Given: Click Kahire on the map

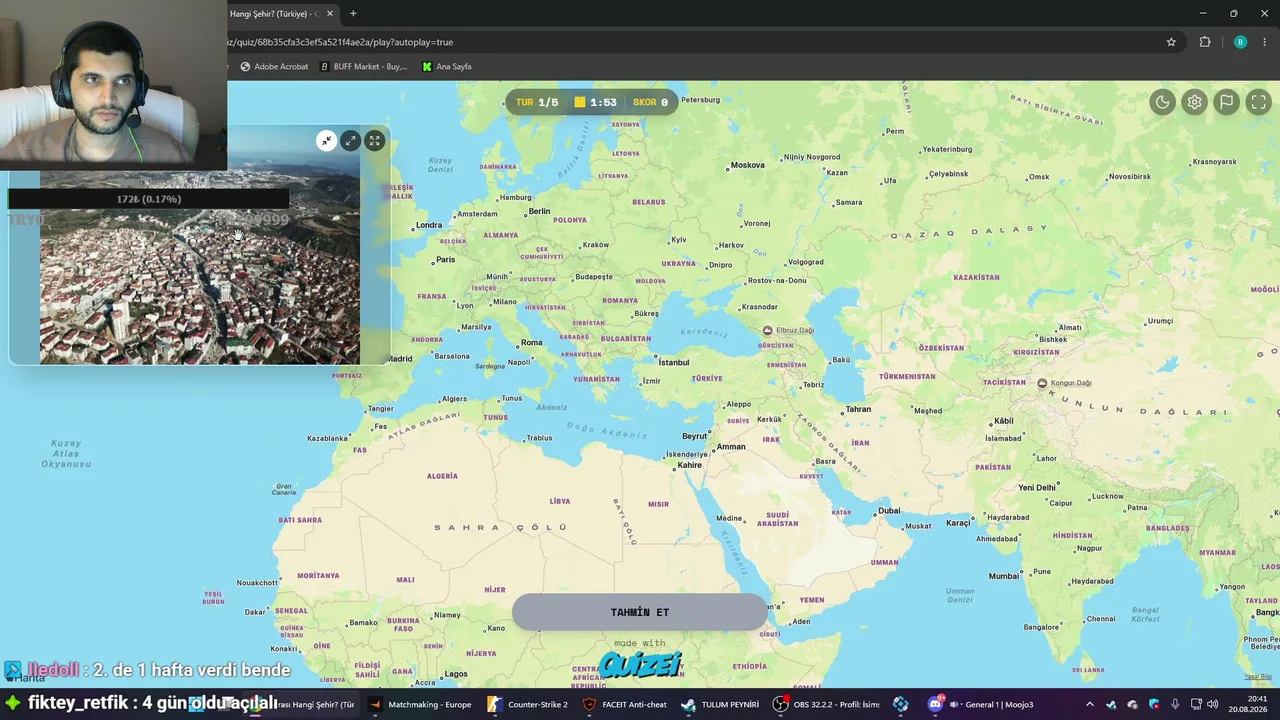Looking at the screenshot, I should (x=690, y=465).
